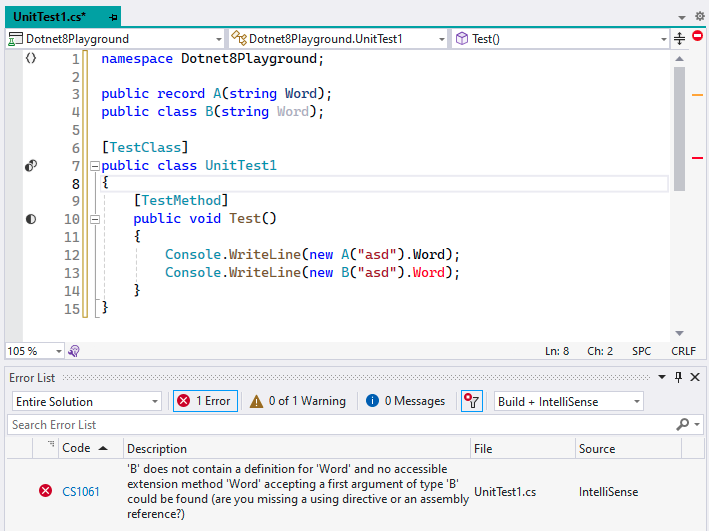
Task: Click the search magnifier icon in Error List
Action: (x=682, y=424)
